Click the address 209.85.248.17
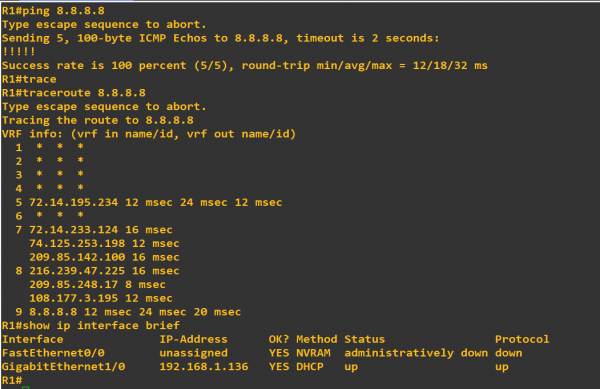The width and height of the screenshot is (600, 389). [x=73, y=285]
